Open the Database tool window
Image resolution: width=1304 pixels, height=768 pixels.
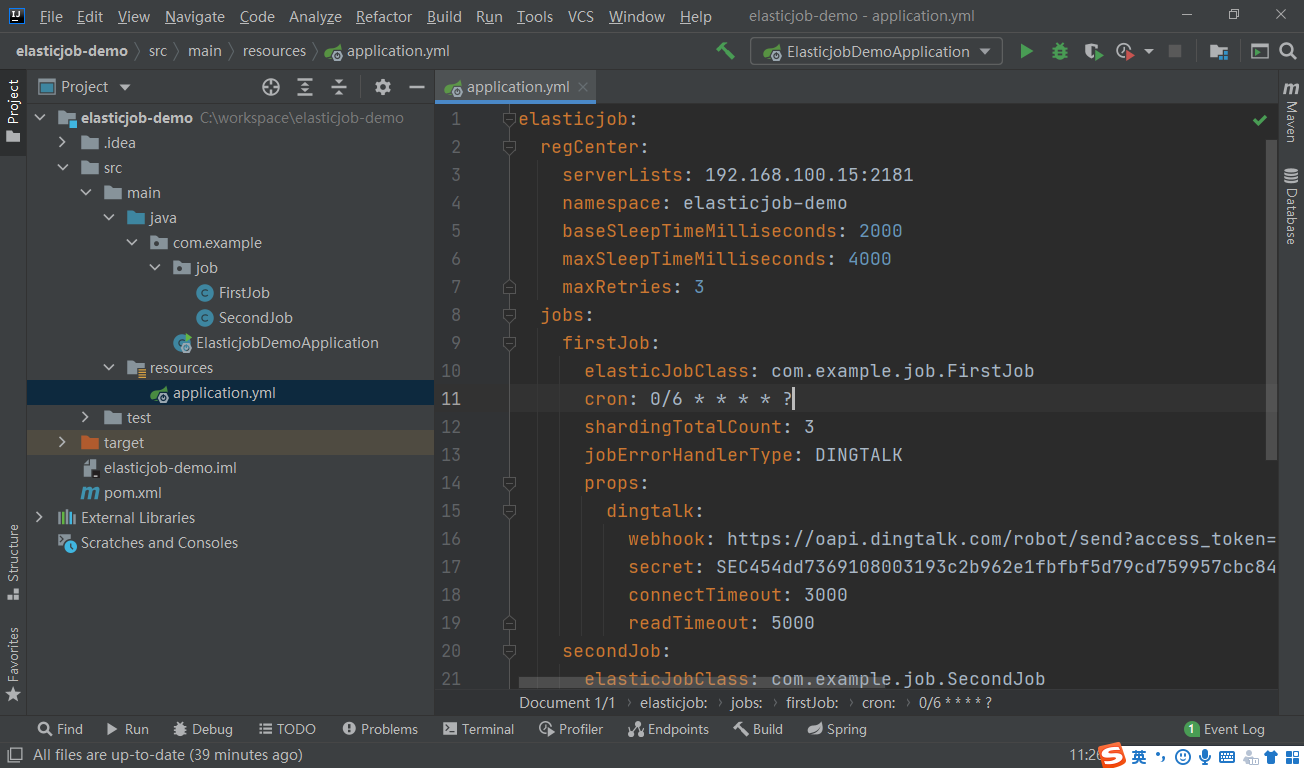(1291, 206)
